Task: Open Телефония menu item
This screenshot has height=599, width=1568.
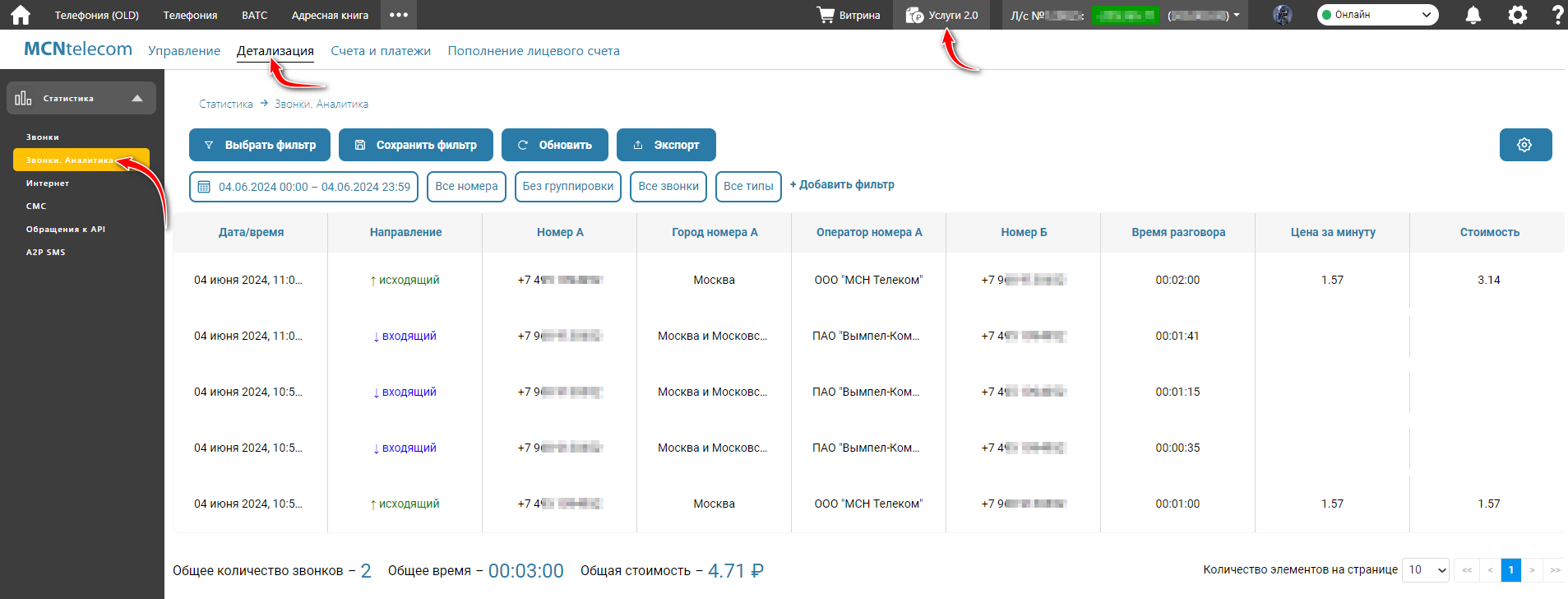Action: 190,15
